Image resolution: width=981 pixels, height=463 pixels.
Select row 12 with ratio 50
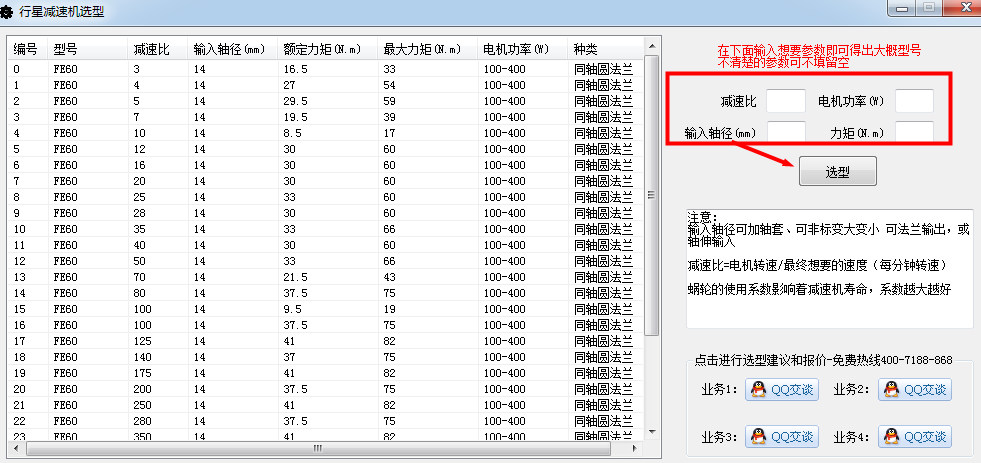[x=325, y=261]
